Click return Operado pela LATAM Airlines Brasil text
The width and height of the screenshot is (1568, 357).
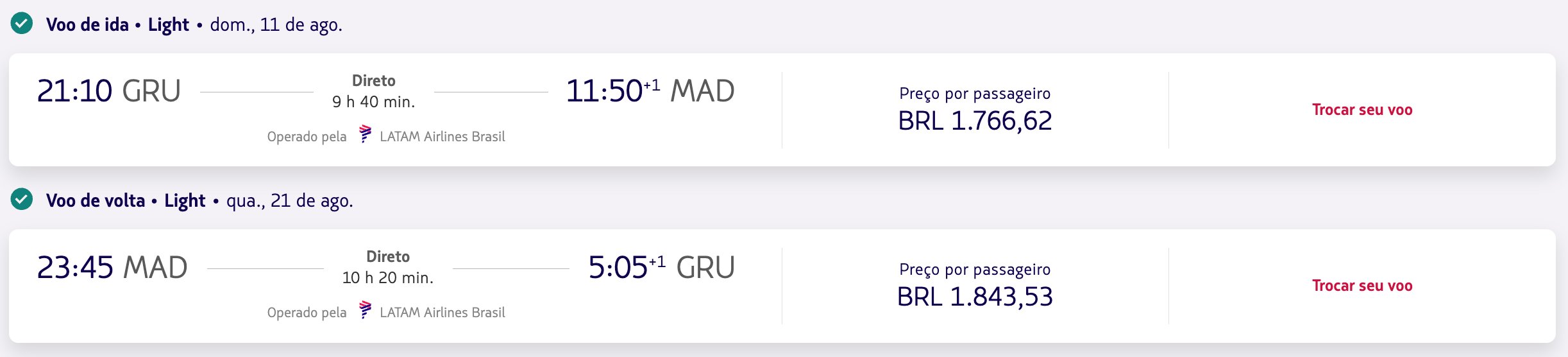coord(386,312)
